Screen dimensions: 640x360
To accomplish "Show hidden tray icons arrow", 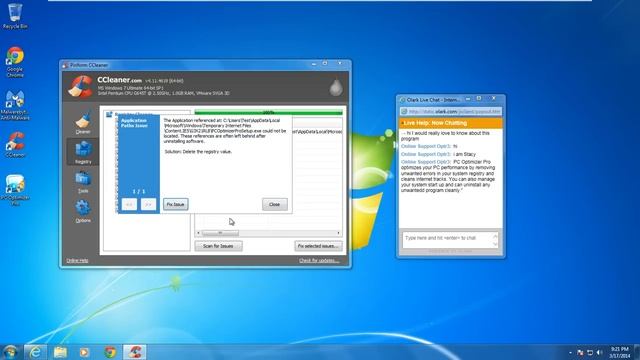I will point(570,353).
